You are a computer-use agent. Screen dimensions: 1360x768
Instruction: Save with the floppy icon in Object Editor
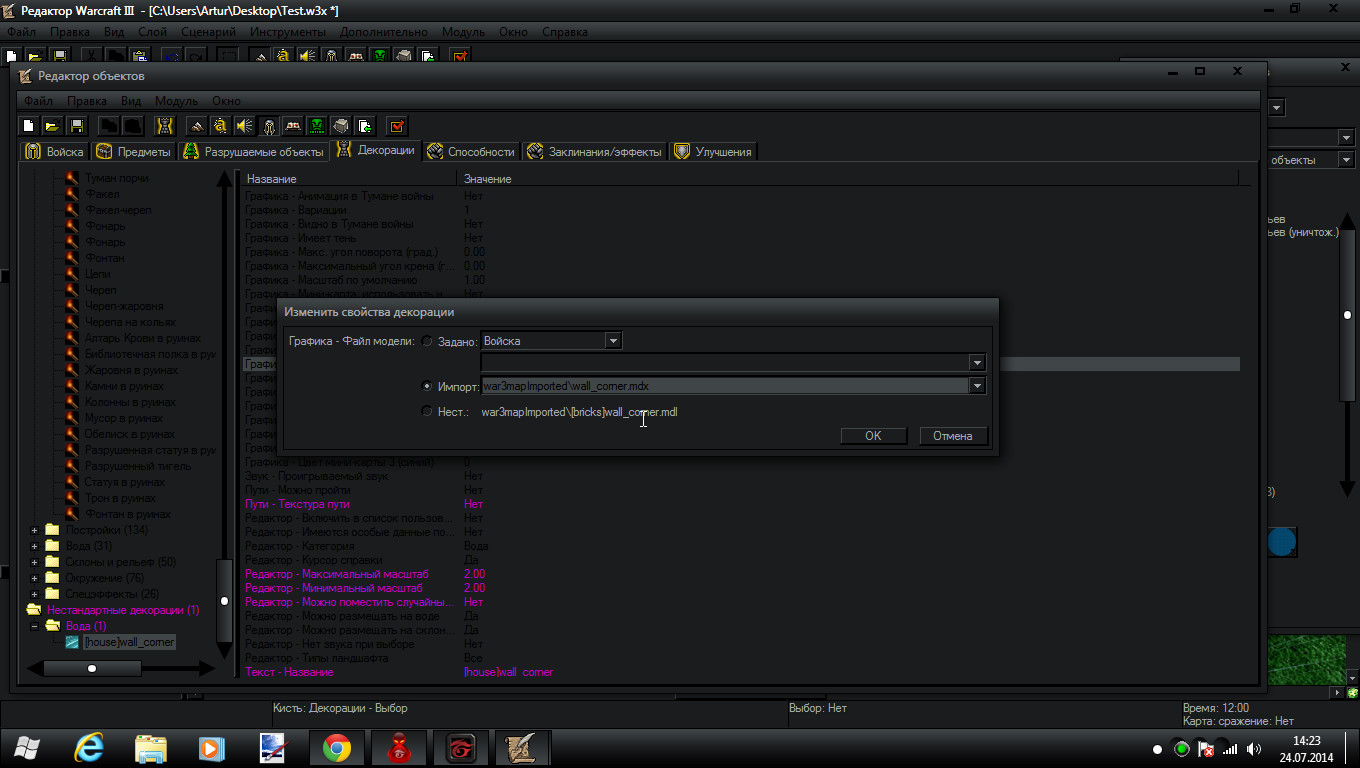point(75,126)
